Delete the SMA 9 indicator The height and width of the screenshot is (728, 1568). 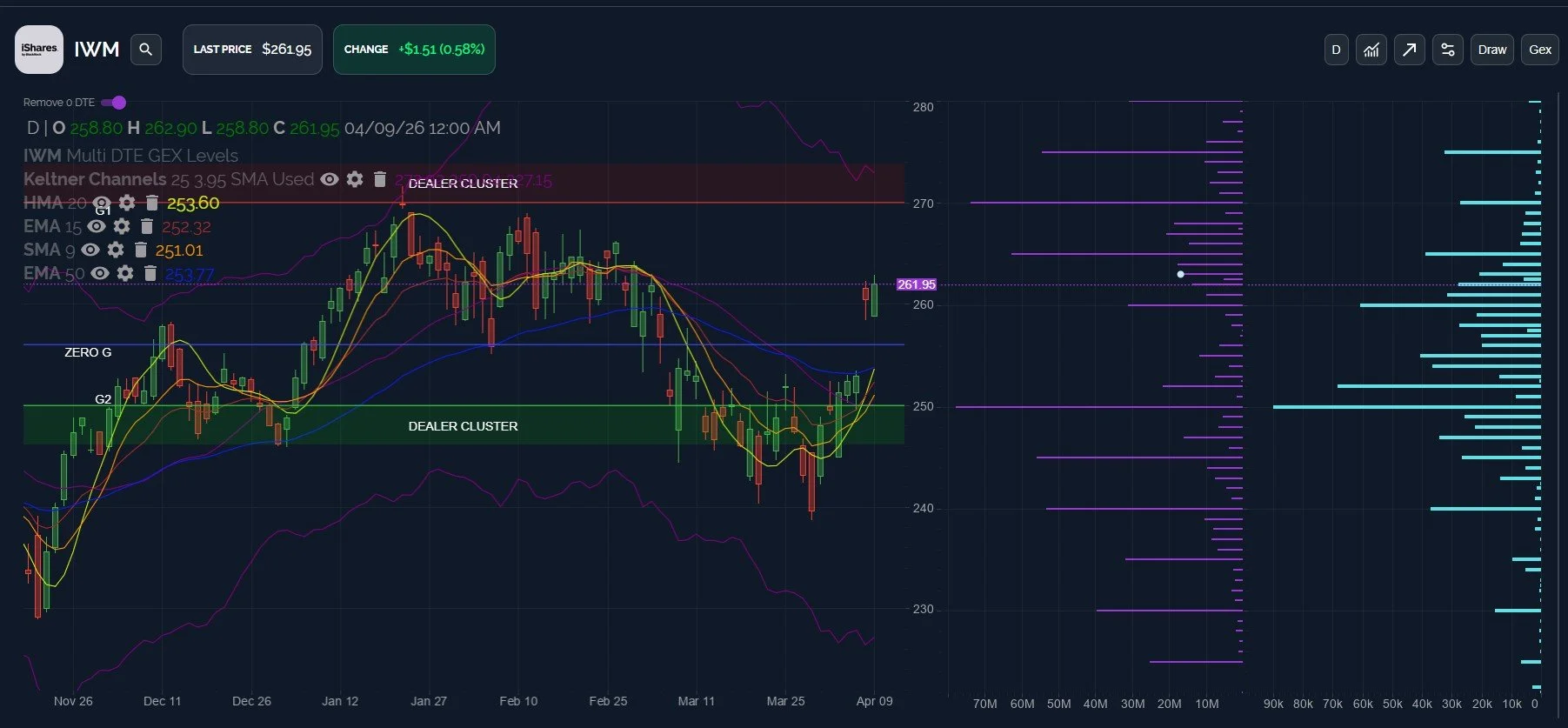141,250
